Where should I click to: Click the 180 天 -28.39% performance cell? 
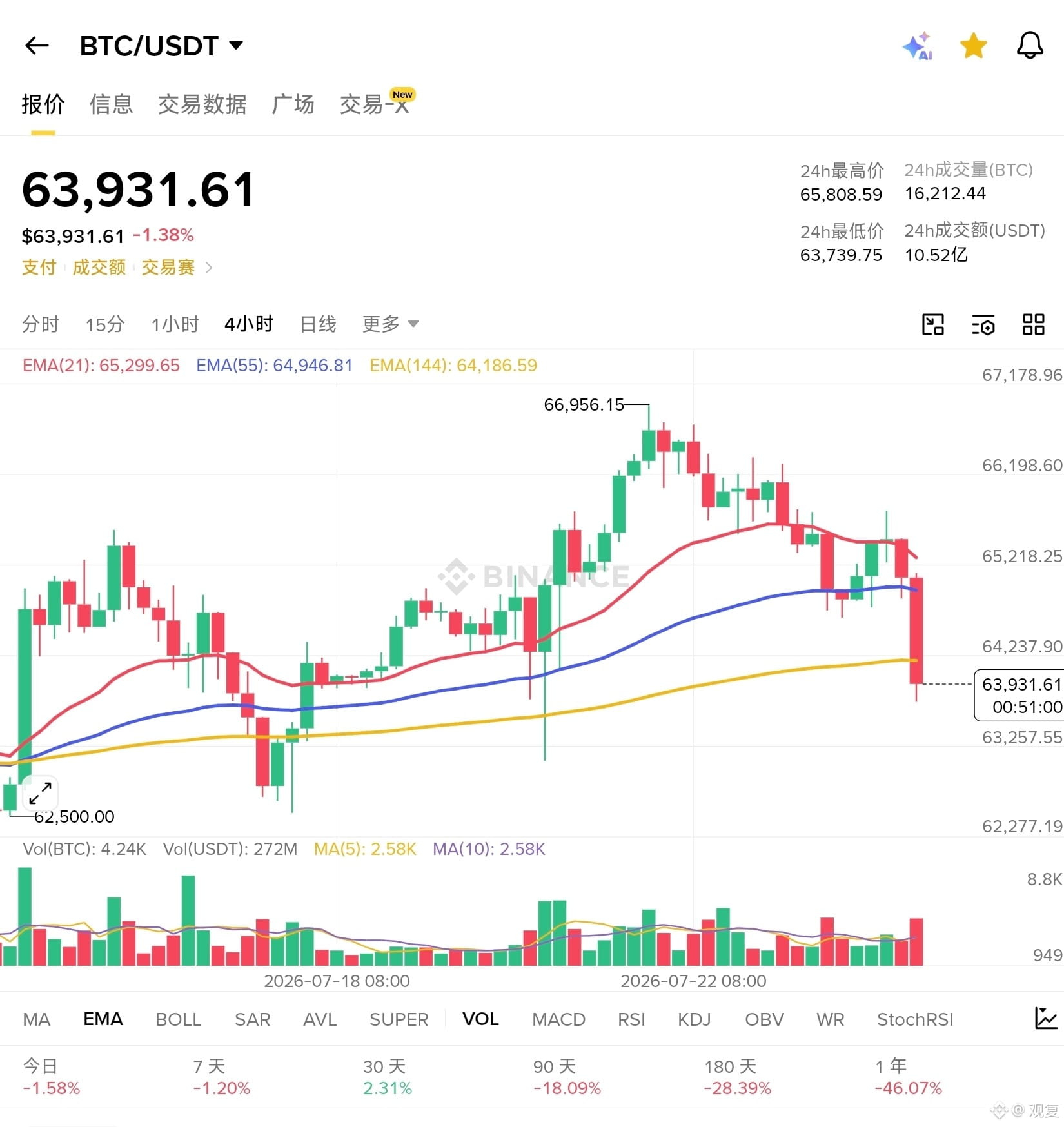(738, 1077)
